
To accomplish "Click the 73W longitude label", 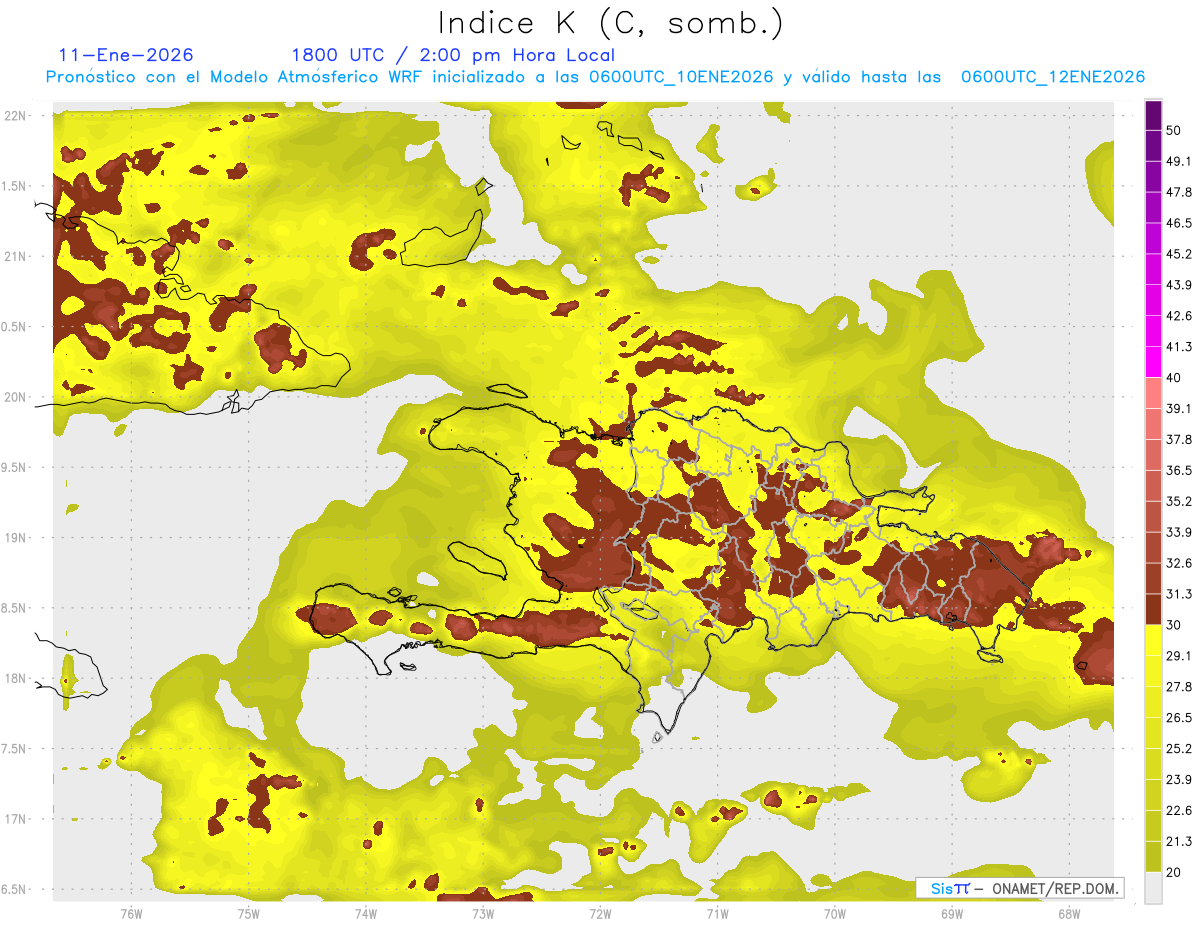I will [x=483, y=913].
